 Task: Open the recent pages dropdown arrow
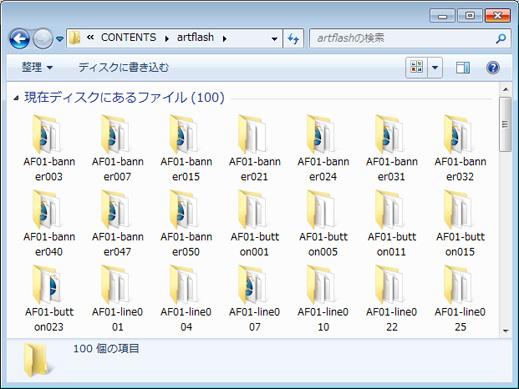(x=60, y=39)
